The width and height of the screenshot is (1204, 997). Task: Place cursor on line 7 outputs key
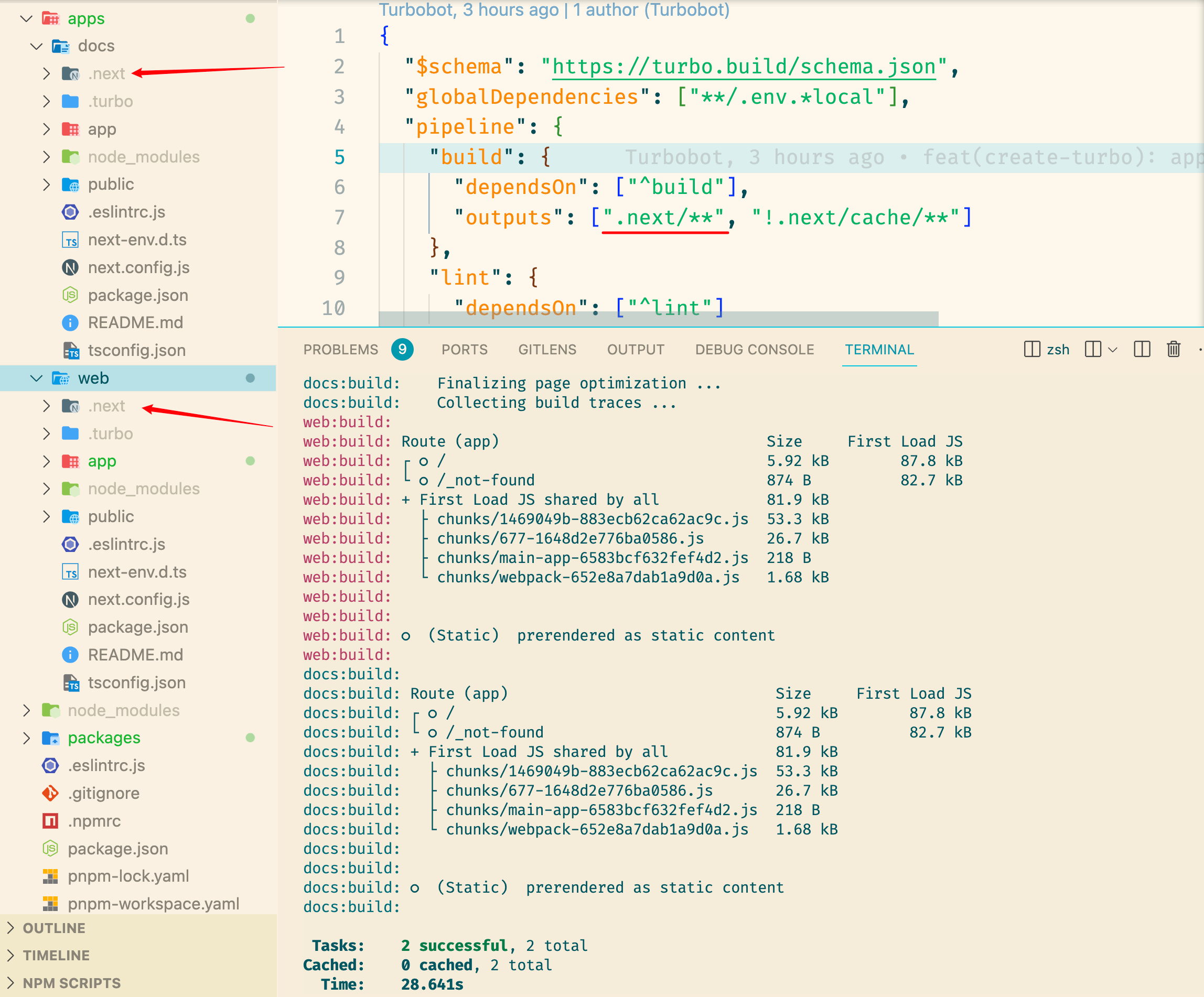[x=509, y=217]
